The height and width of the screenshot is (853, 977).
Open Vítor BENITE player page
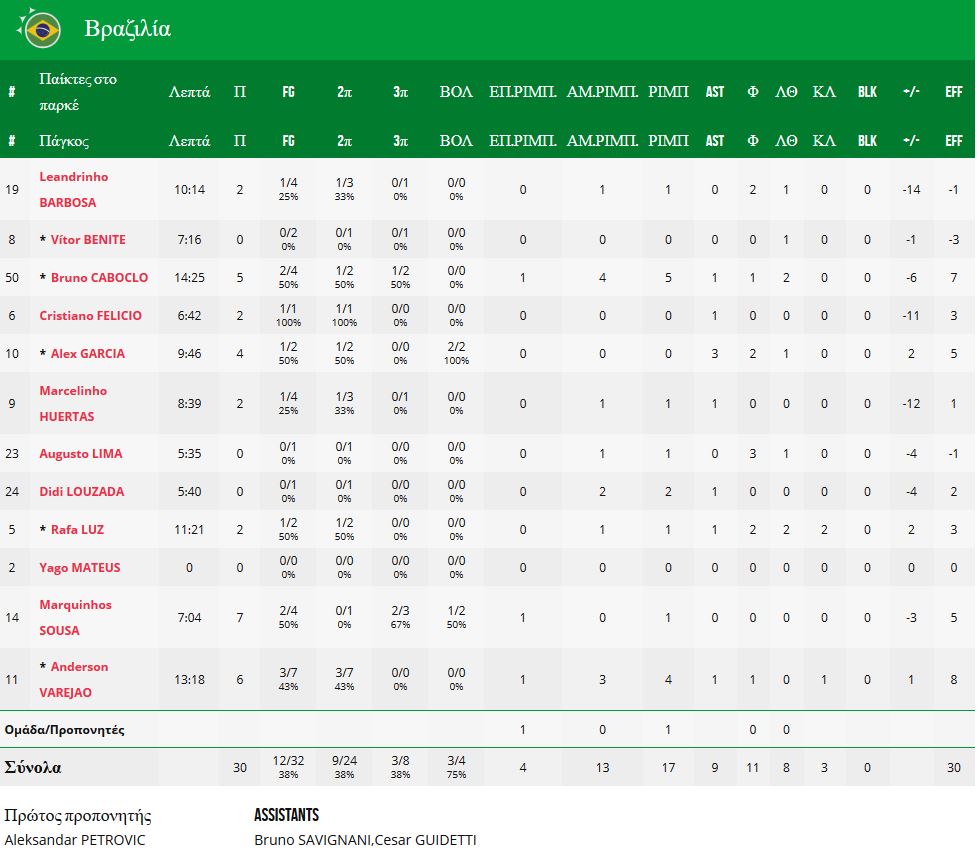[88, 240]
